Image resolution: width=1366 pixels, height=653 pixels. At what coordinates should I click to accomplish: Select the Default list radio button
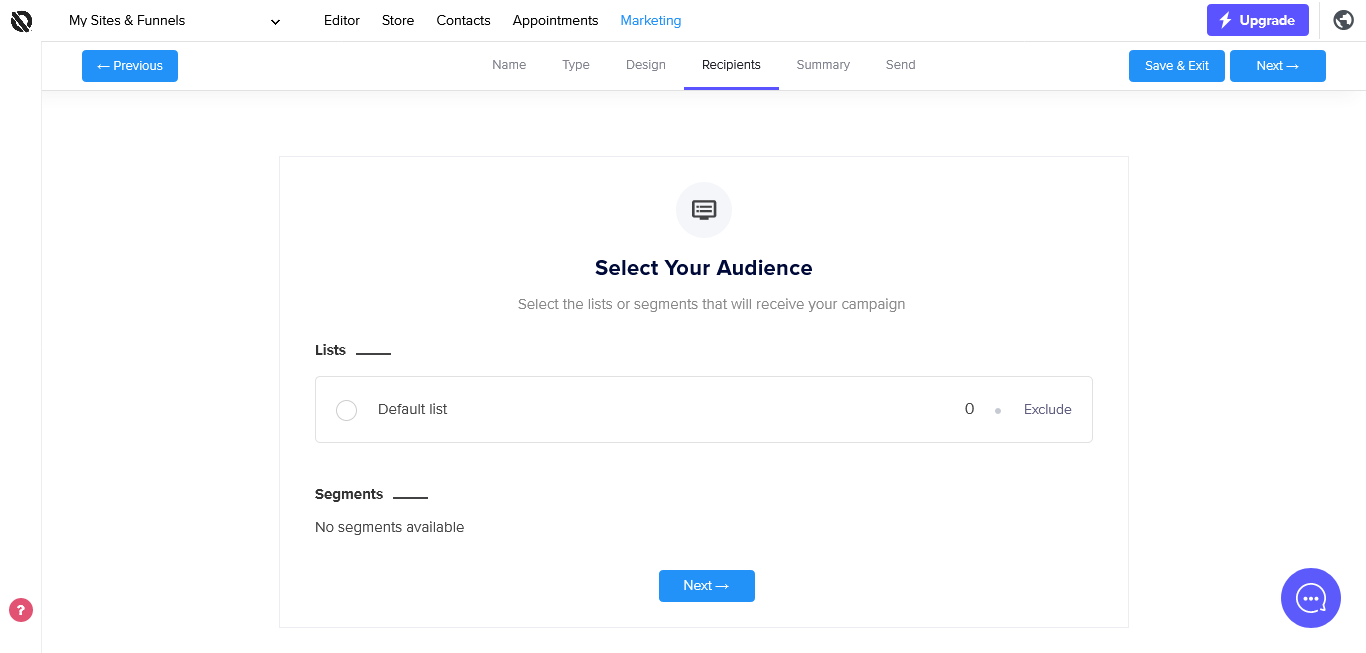click(x=346, y=410)
